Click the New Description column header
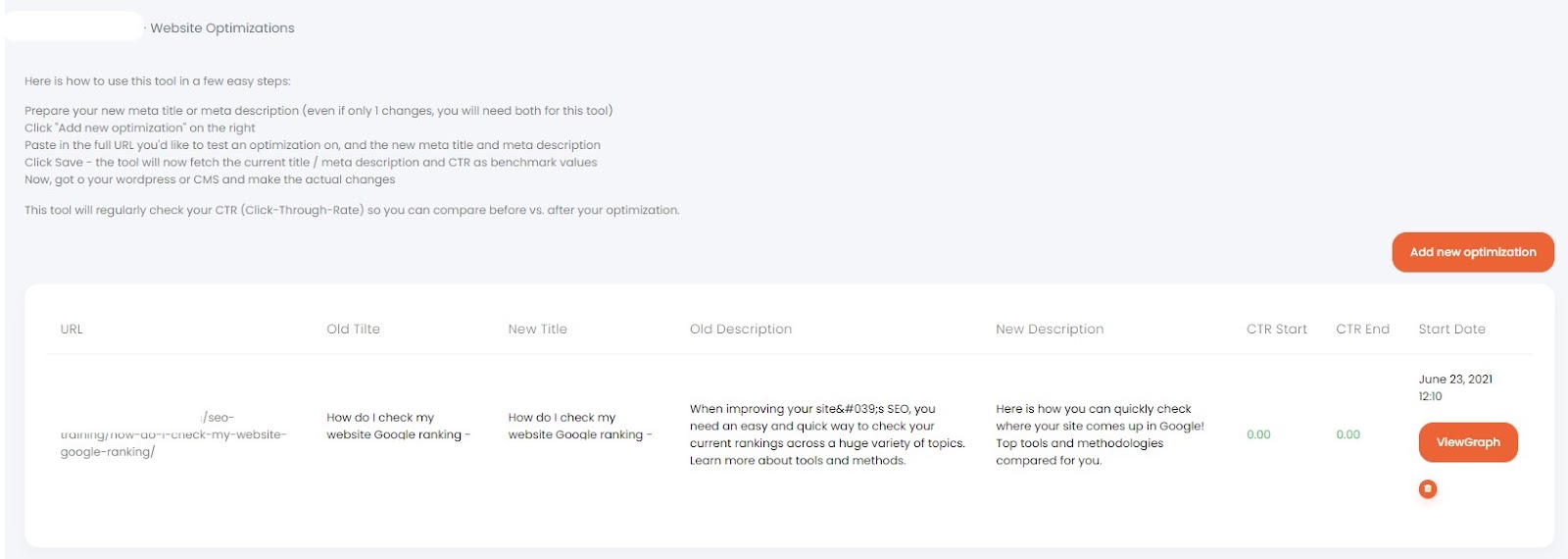The height and width of the screenshot is (559, 1568). pyautogui.click(x=1050, y=330)
